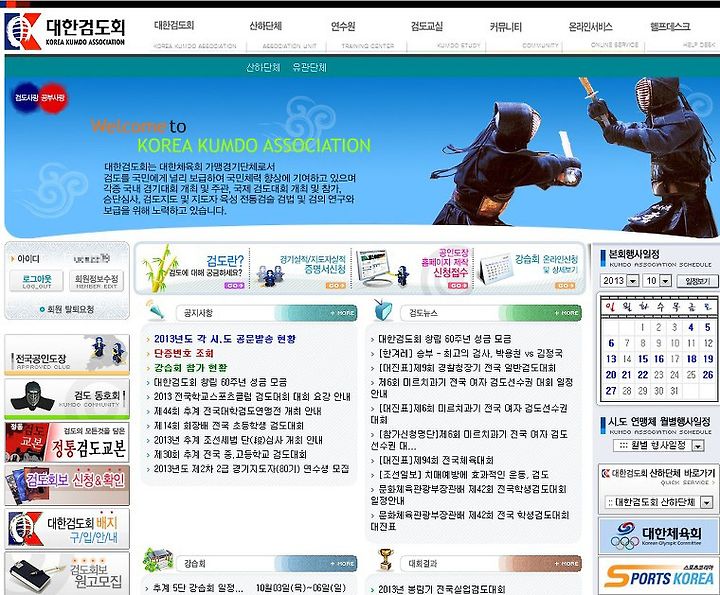Open notice 대한검도회 창립 60주년 성금 모금 in 공지사항
This screenshot has height=595, width=720.
tap(220, 382)
